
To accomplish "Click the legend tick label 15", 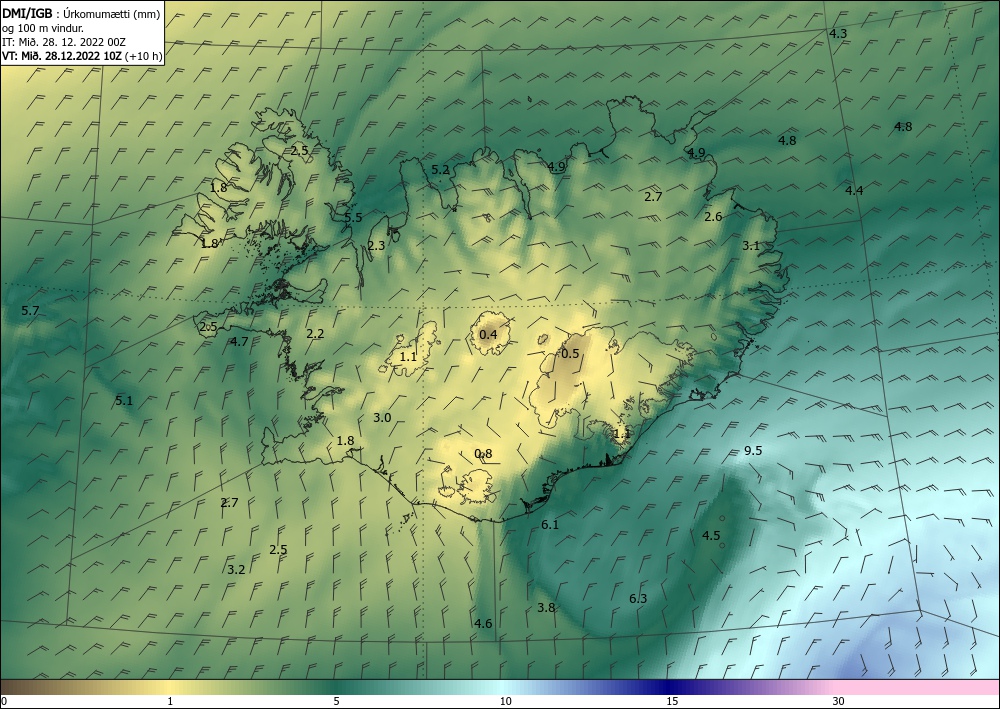I will tap(672, 701).
